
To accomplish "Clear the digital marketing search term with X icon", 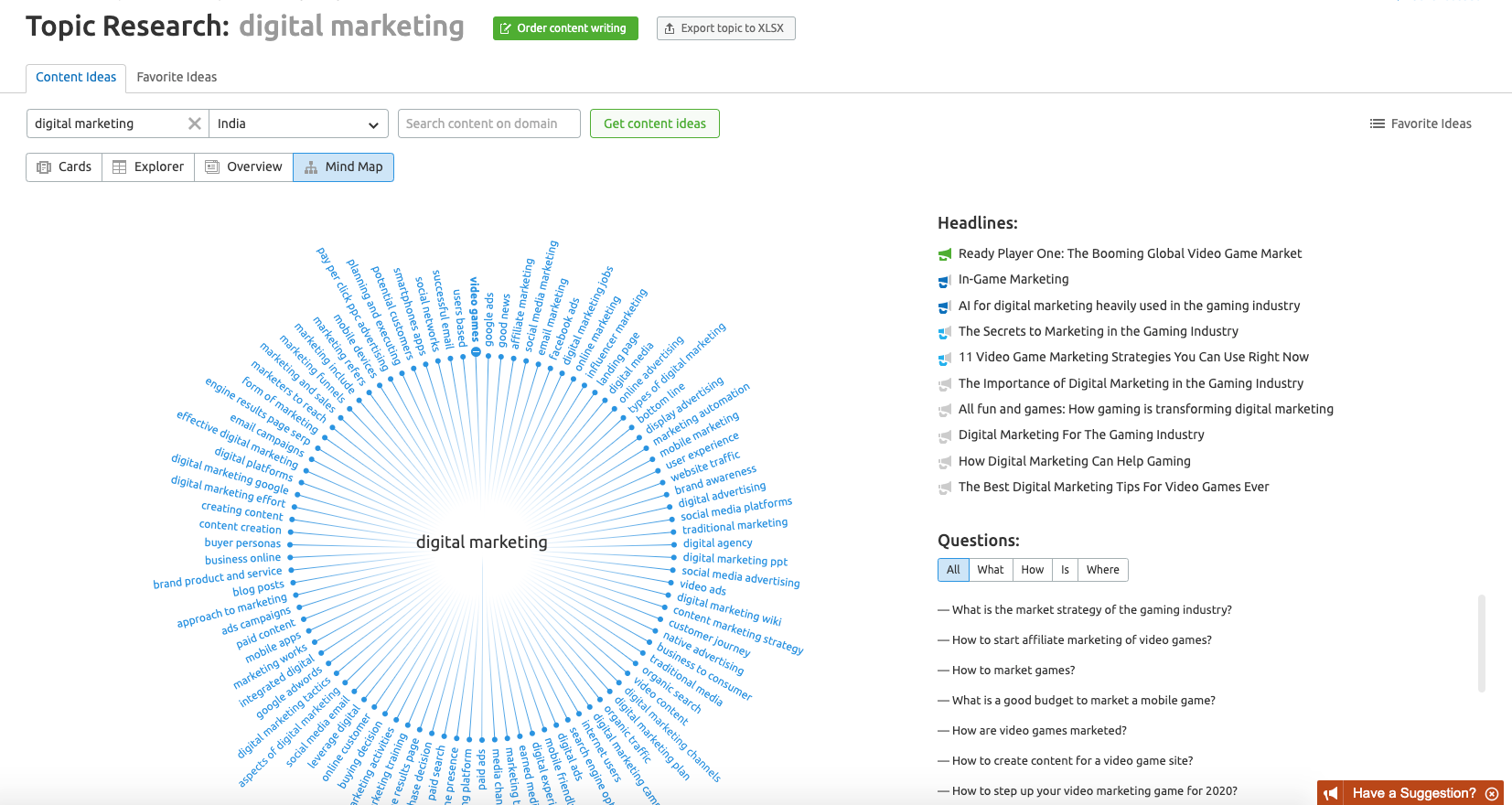I will [194, 123].
